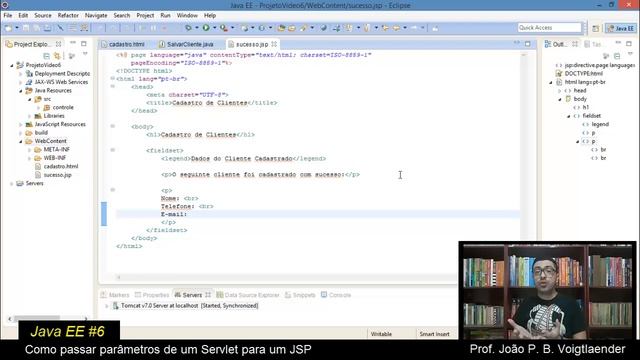Image resolution: width=640 pixels, height=360 pixels.
Task: Click the Open Perspective icon beside Java EE
Action: (596, 28)
